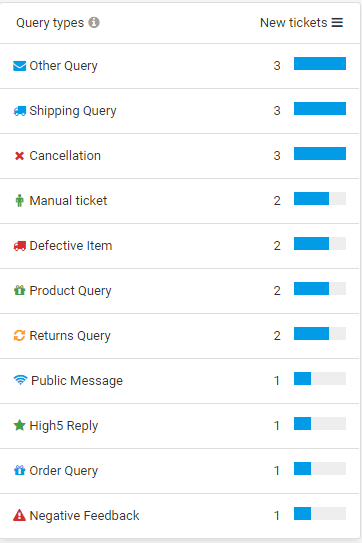Click the green star High5 Reply icon
The height and width of the screenshot is (543, 362).
point(19,425)
